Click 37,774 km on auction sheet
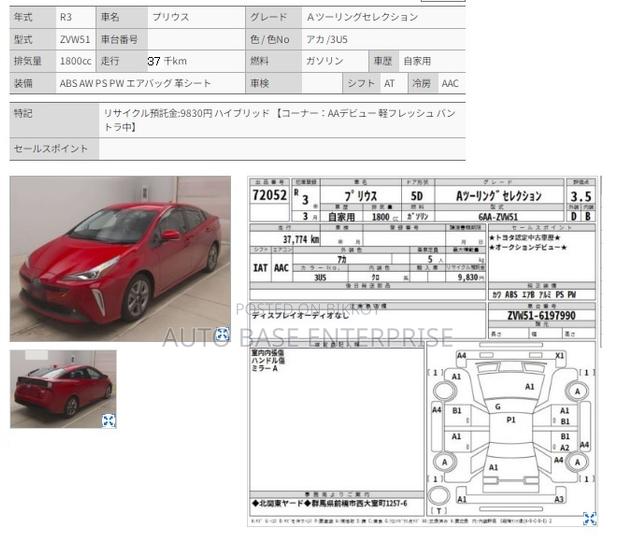 [301, 239]
